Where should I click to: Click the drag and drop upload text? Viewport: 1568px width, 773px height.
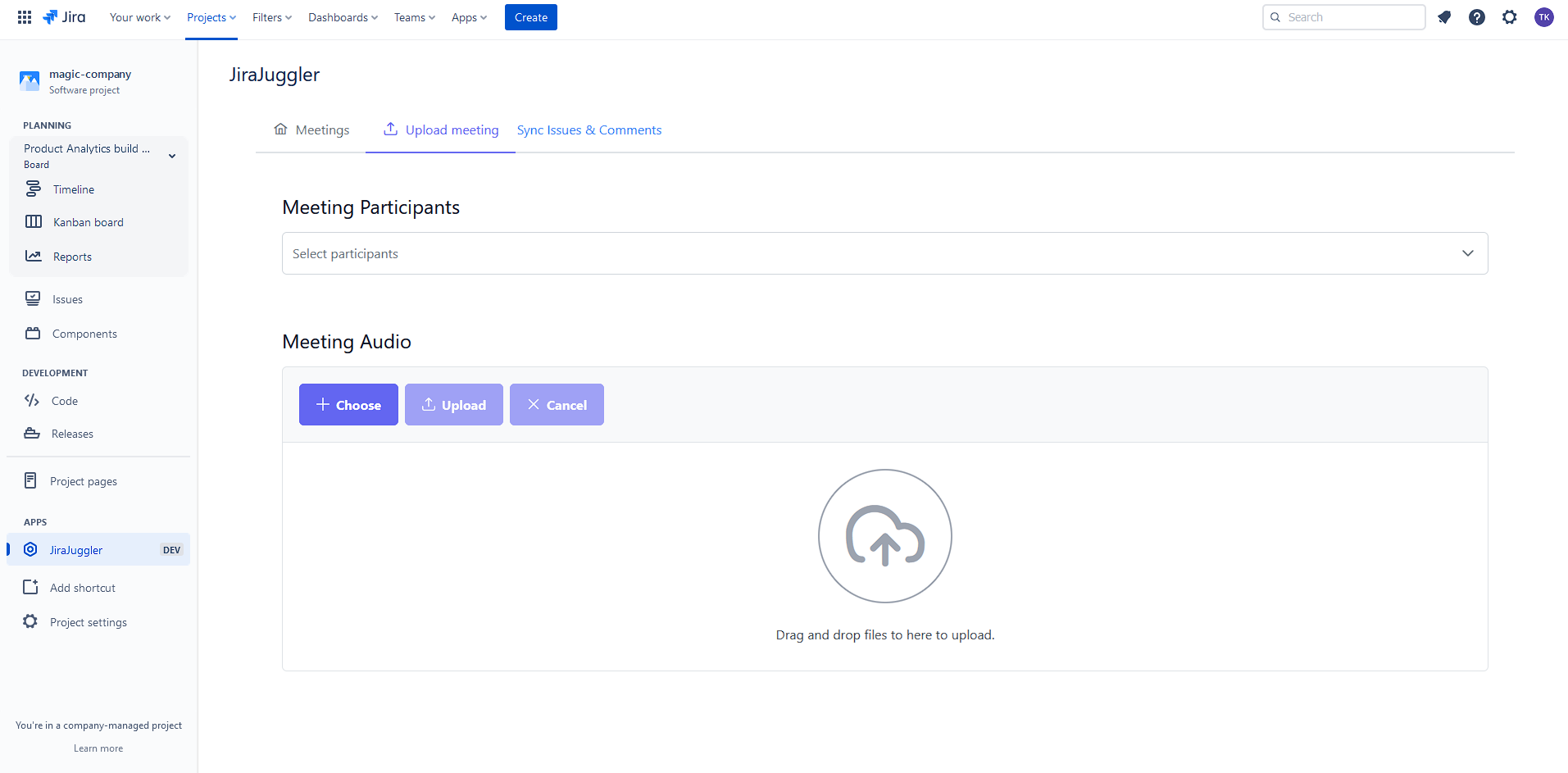tap(885, 634)
